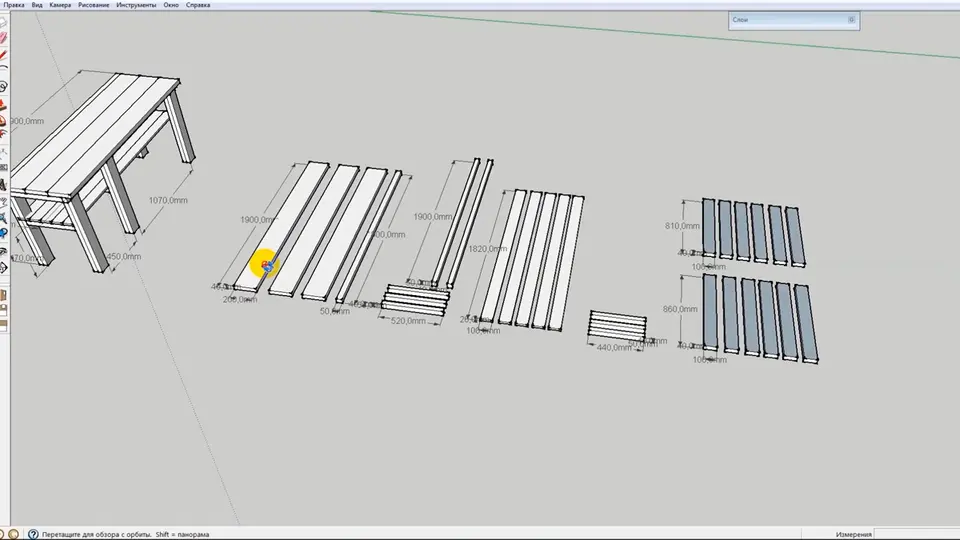The width and height of the screenshot is (960, 540).
Task: Open the Правка menu
Action: tap(13, 5)
